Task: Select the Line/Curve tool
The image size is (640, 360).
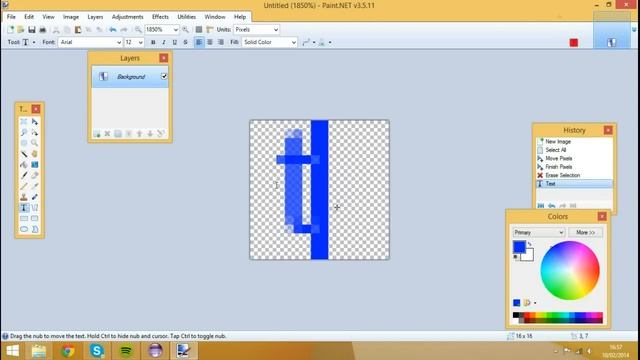Action: coord(35,208)
